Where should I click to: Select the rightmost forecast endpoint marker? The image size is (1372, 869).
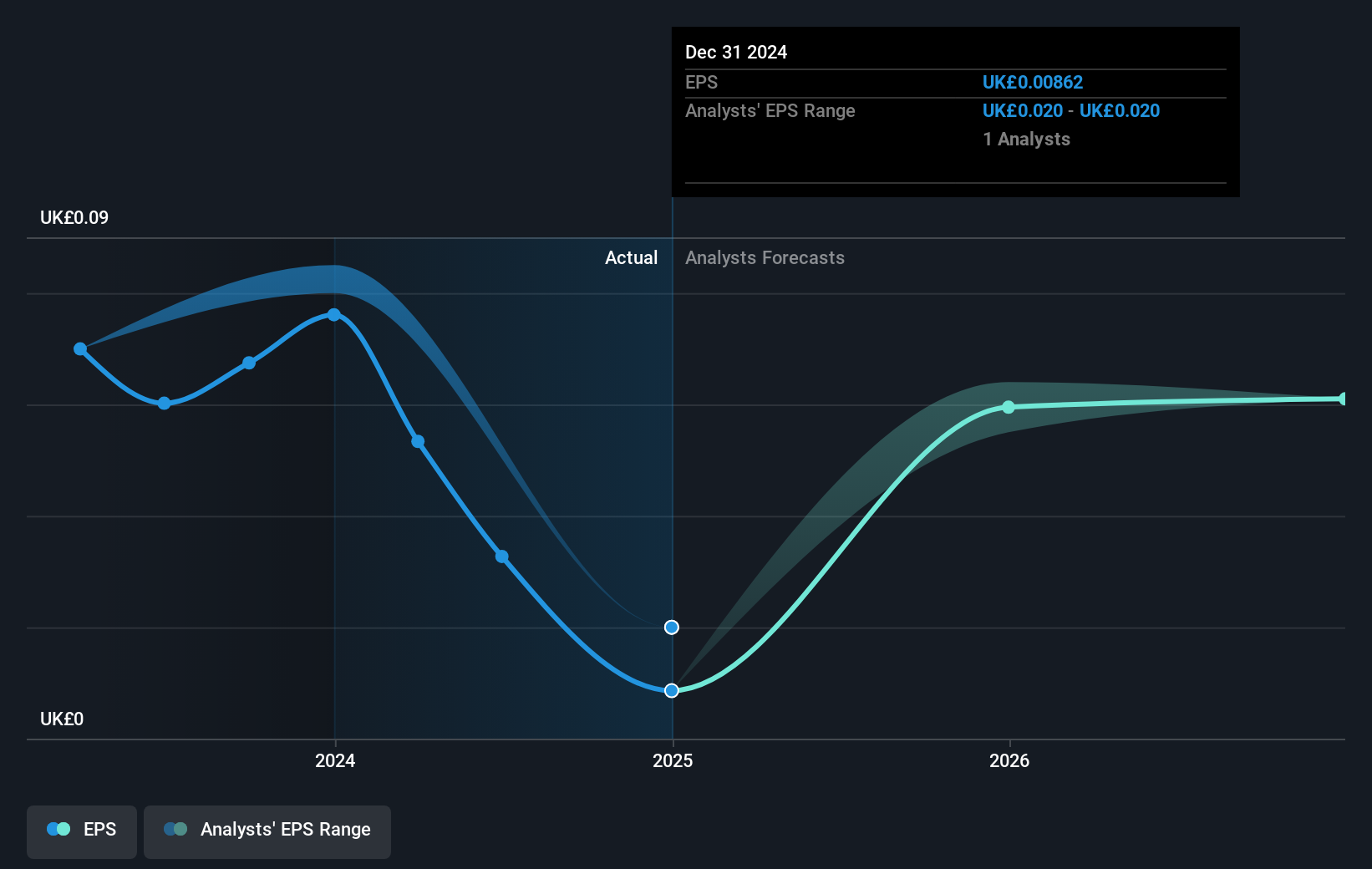coord(1343,399)
